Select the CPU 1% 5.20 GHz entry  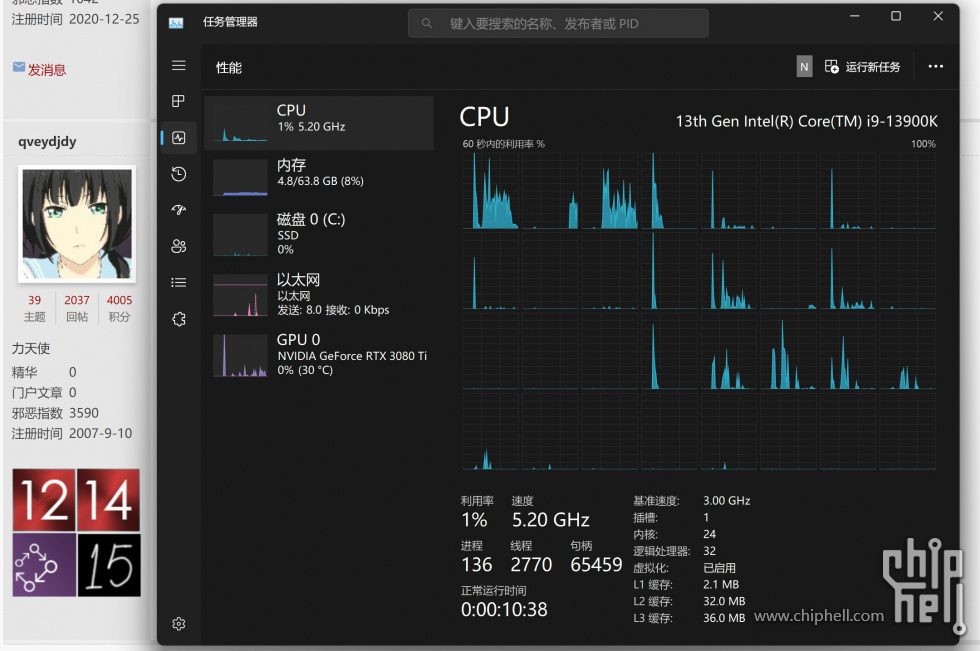pos(319,123)
